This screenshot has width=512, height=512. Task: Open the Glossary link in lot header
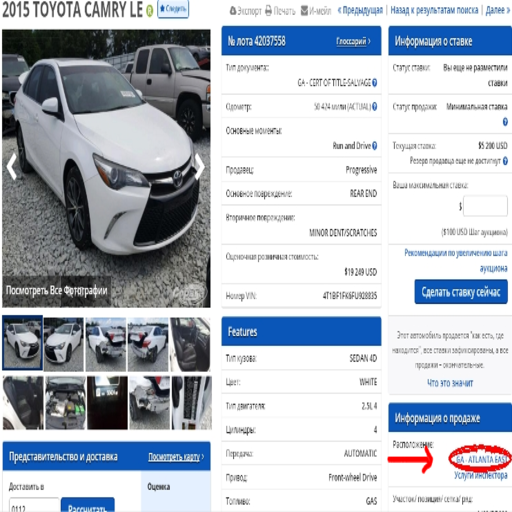(353, 41)
